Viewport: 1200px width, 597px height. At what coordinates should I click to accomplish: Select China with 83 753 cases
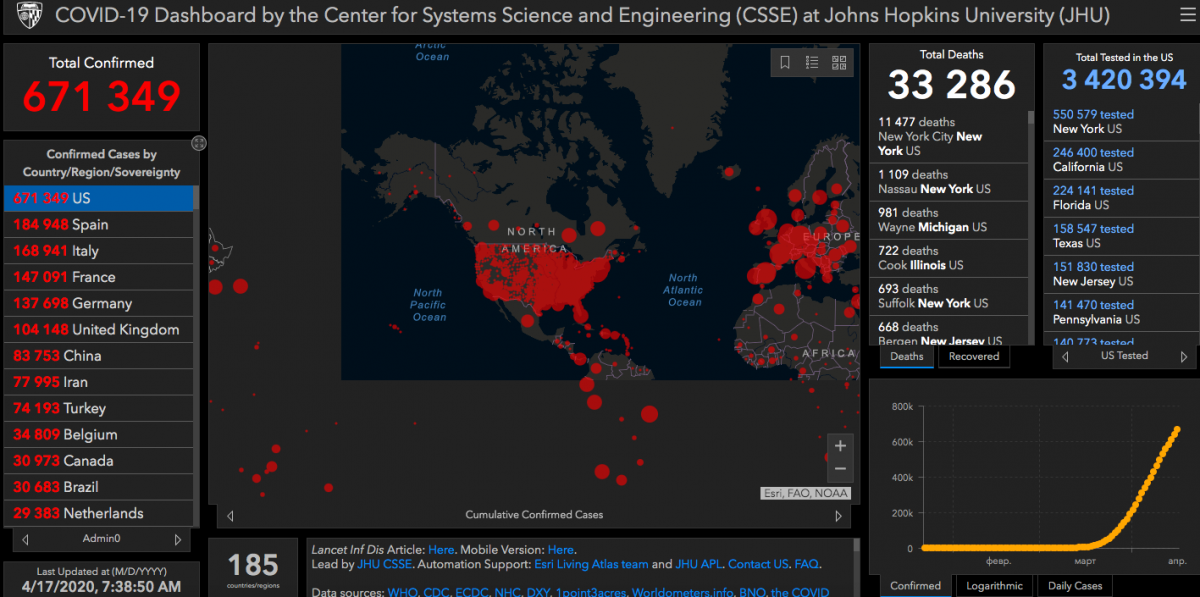click(99, 355)
